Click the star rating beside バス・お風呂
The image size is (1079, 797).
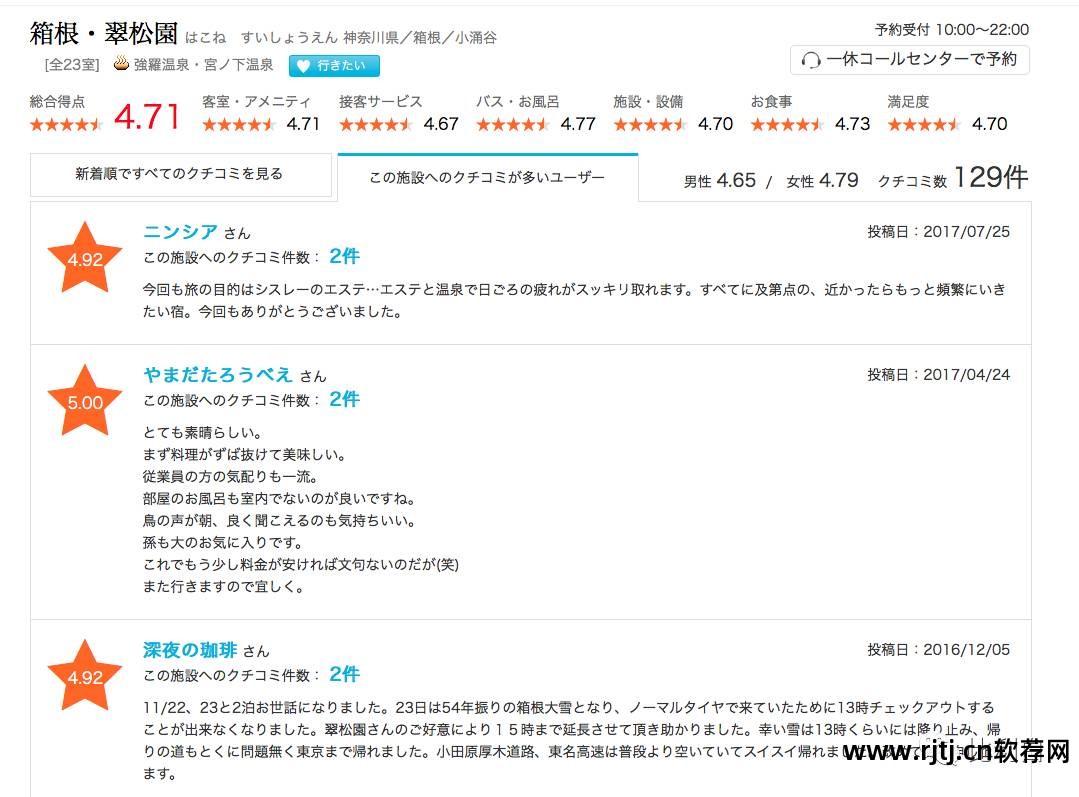(511, 124)
